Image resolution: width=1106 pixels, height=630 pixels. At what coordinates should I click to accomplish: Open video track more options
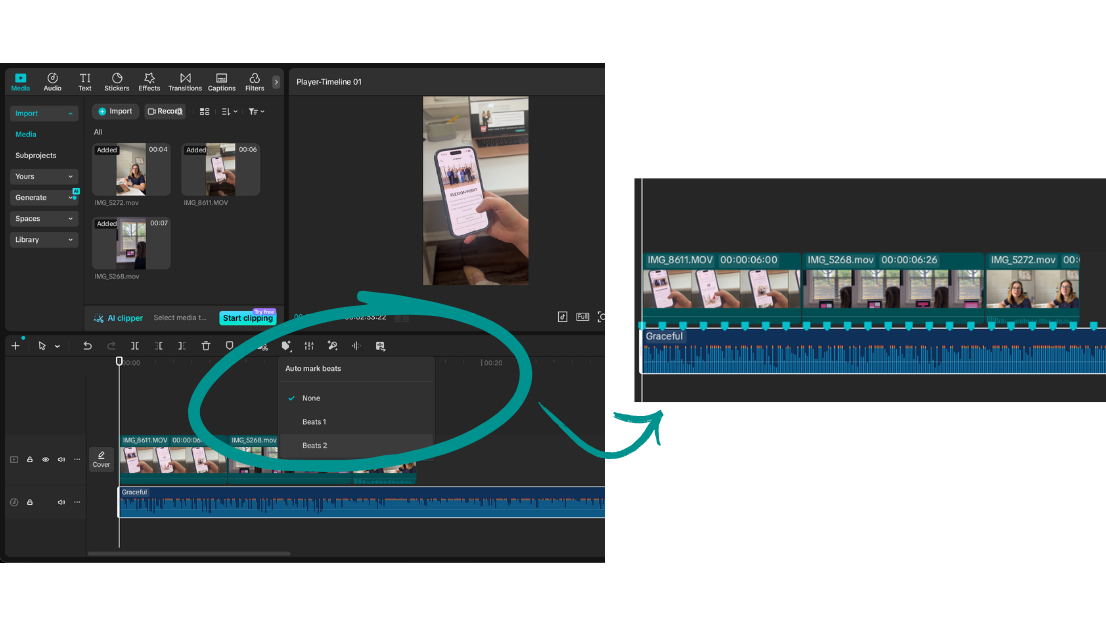pos(77,459)
